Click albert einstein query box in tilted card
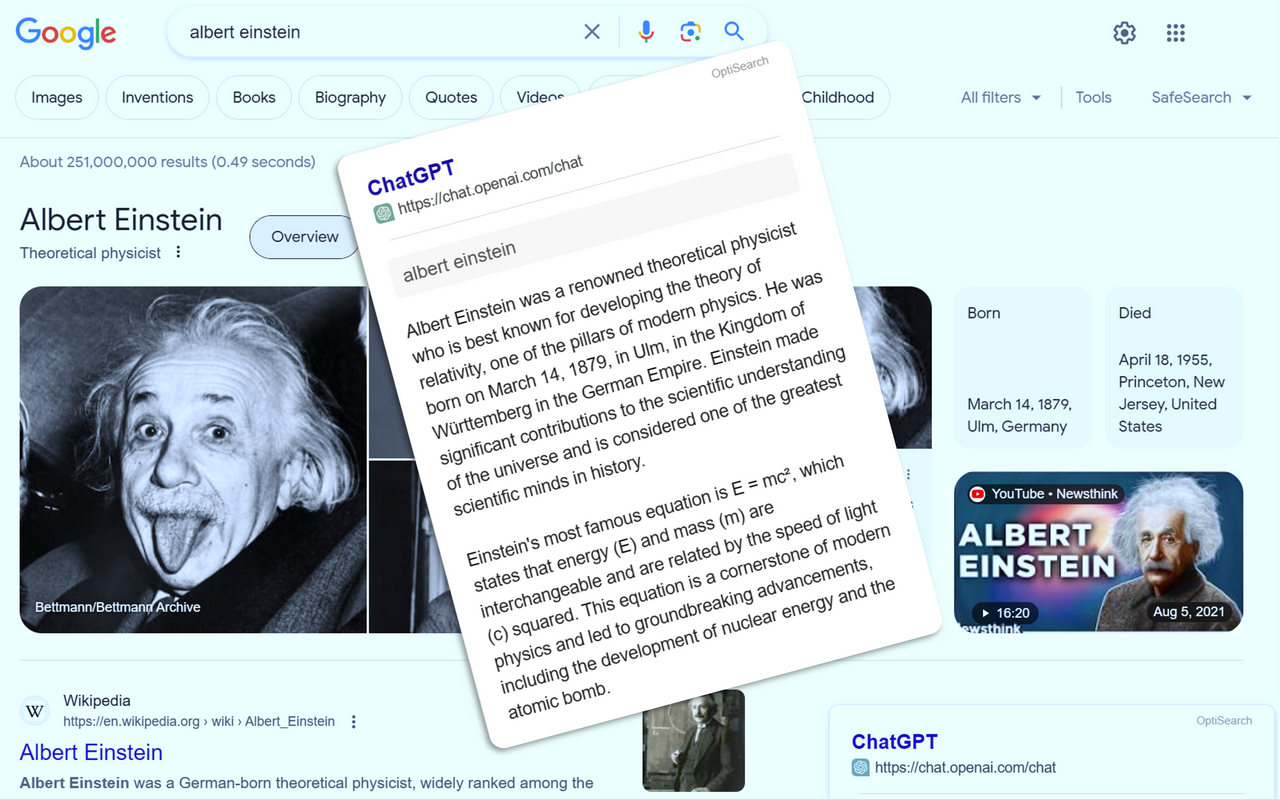The image size is (1280, 800). pyautogui.click(x=595, y=225)
